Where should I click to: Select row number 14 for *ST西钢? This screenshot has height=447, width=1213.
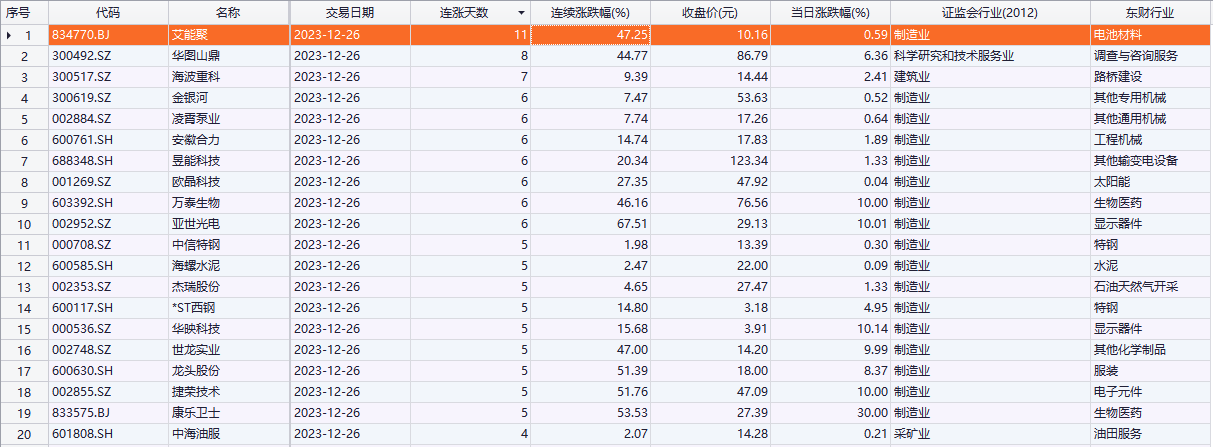28,308
